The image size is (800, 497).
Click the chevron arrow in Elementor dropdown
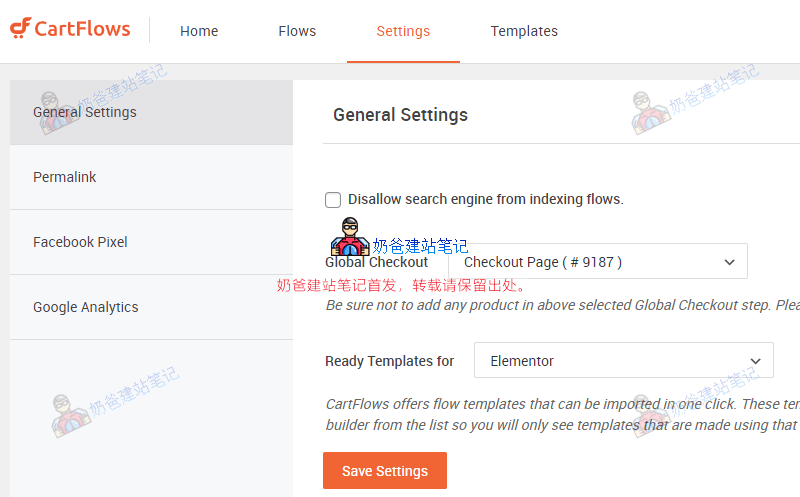tap(755, 361)
